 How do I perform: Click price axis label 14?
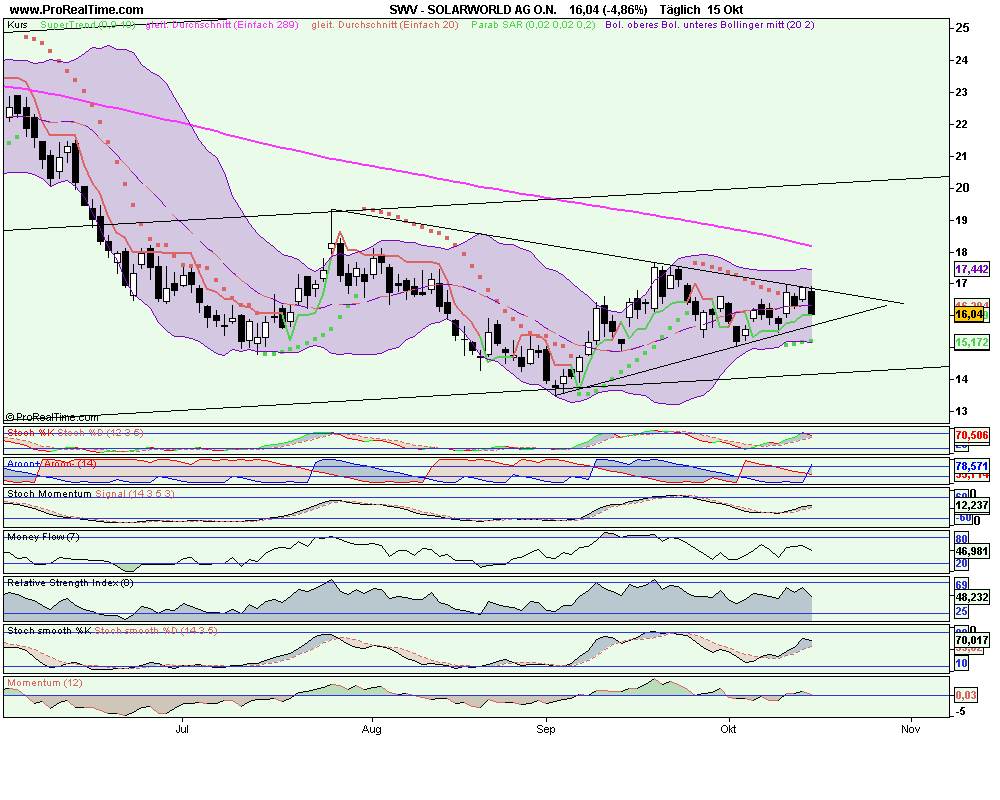pyautogui.click(x=961, y=379)
